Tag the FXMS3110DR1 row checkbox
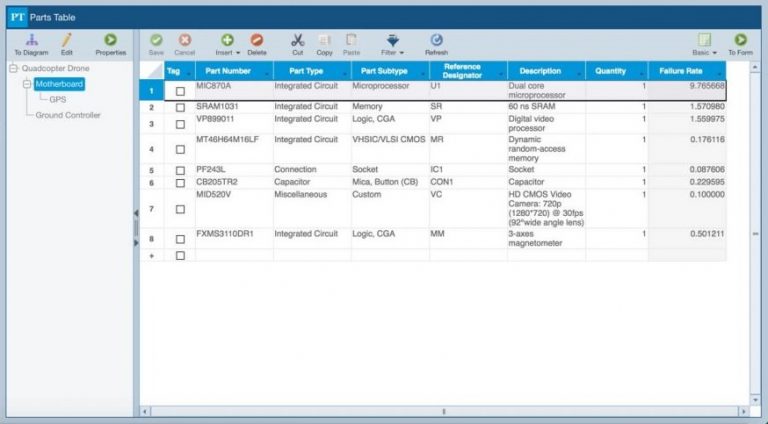The image size is (768, 424). pyautogui.click(x=180, y=239)
